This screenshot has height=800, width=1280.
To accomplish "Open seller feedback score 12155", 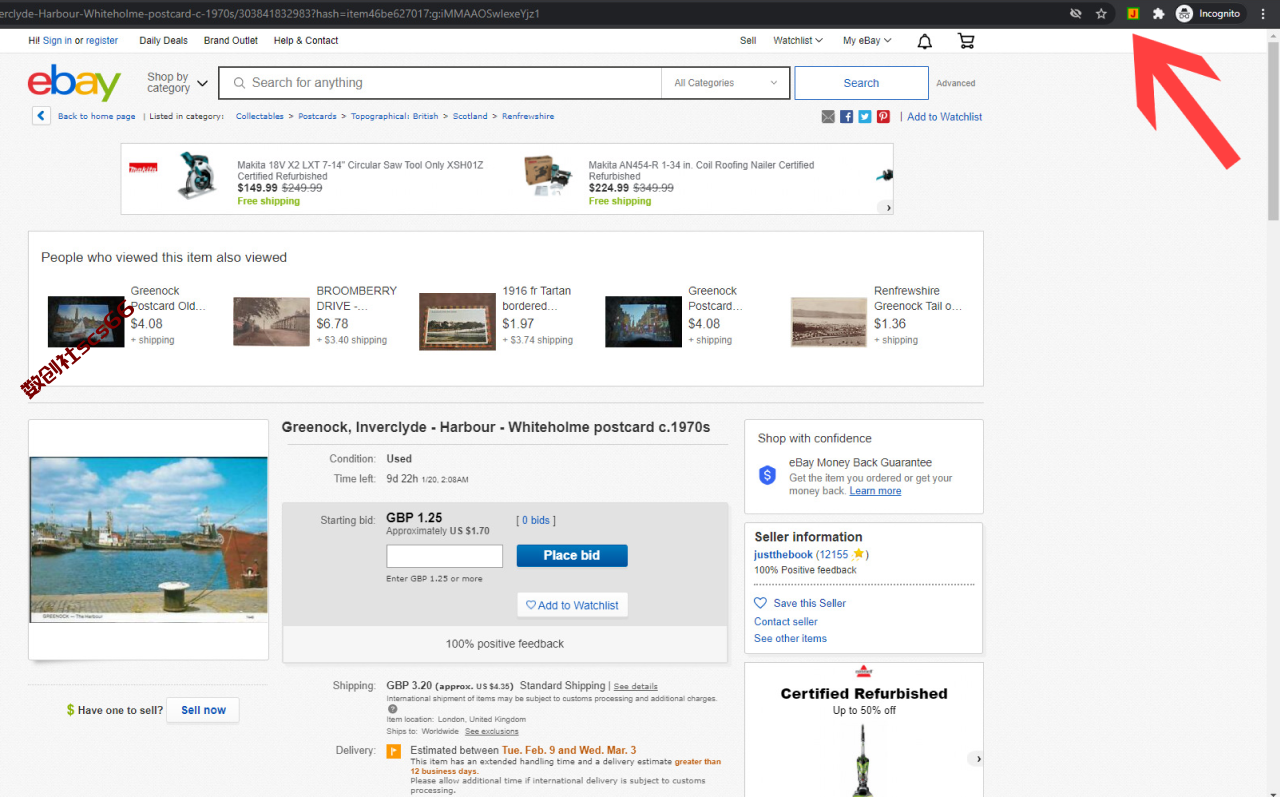I will (x=834, y=554).
